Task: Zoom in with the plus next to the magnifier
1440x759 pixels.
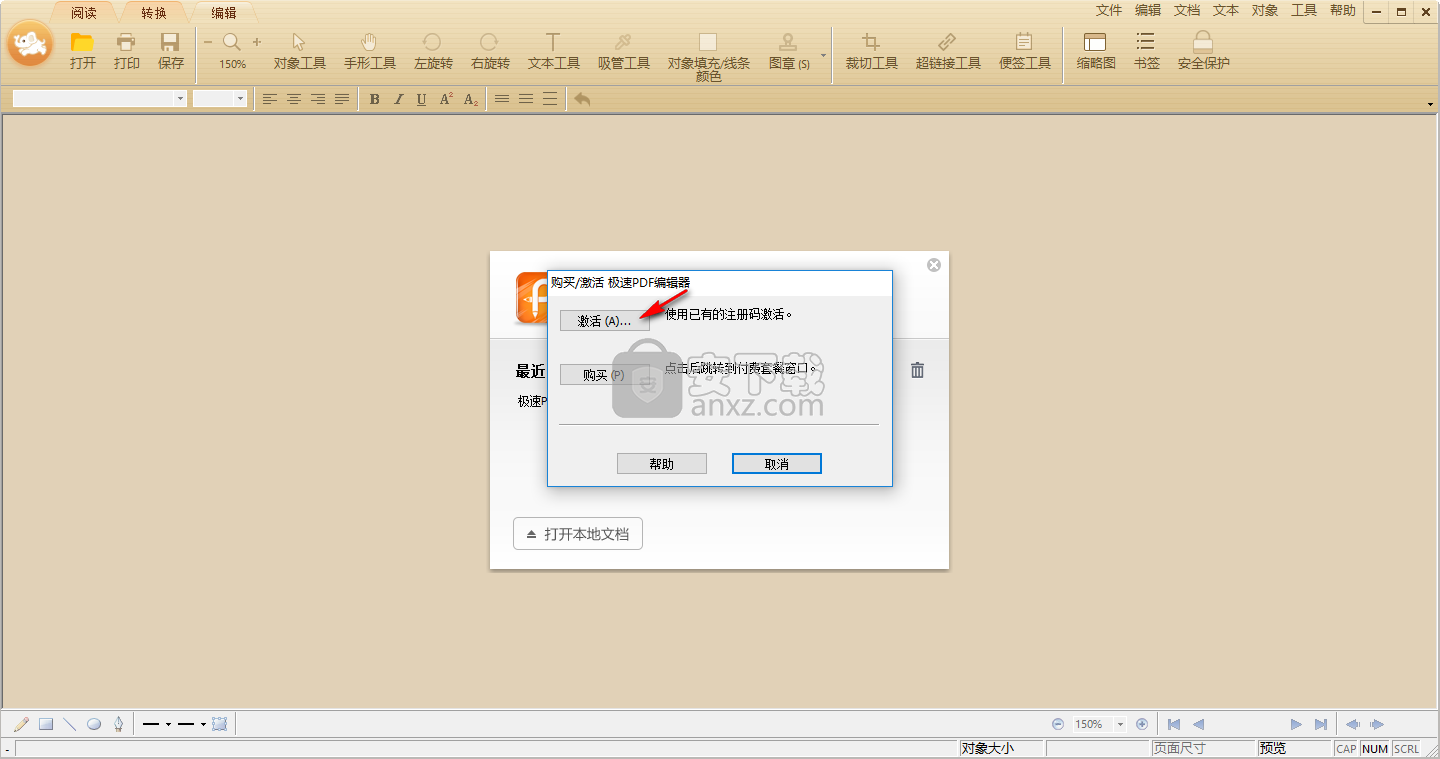Action: pos(257,42)
